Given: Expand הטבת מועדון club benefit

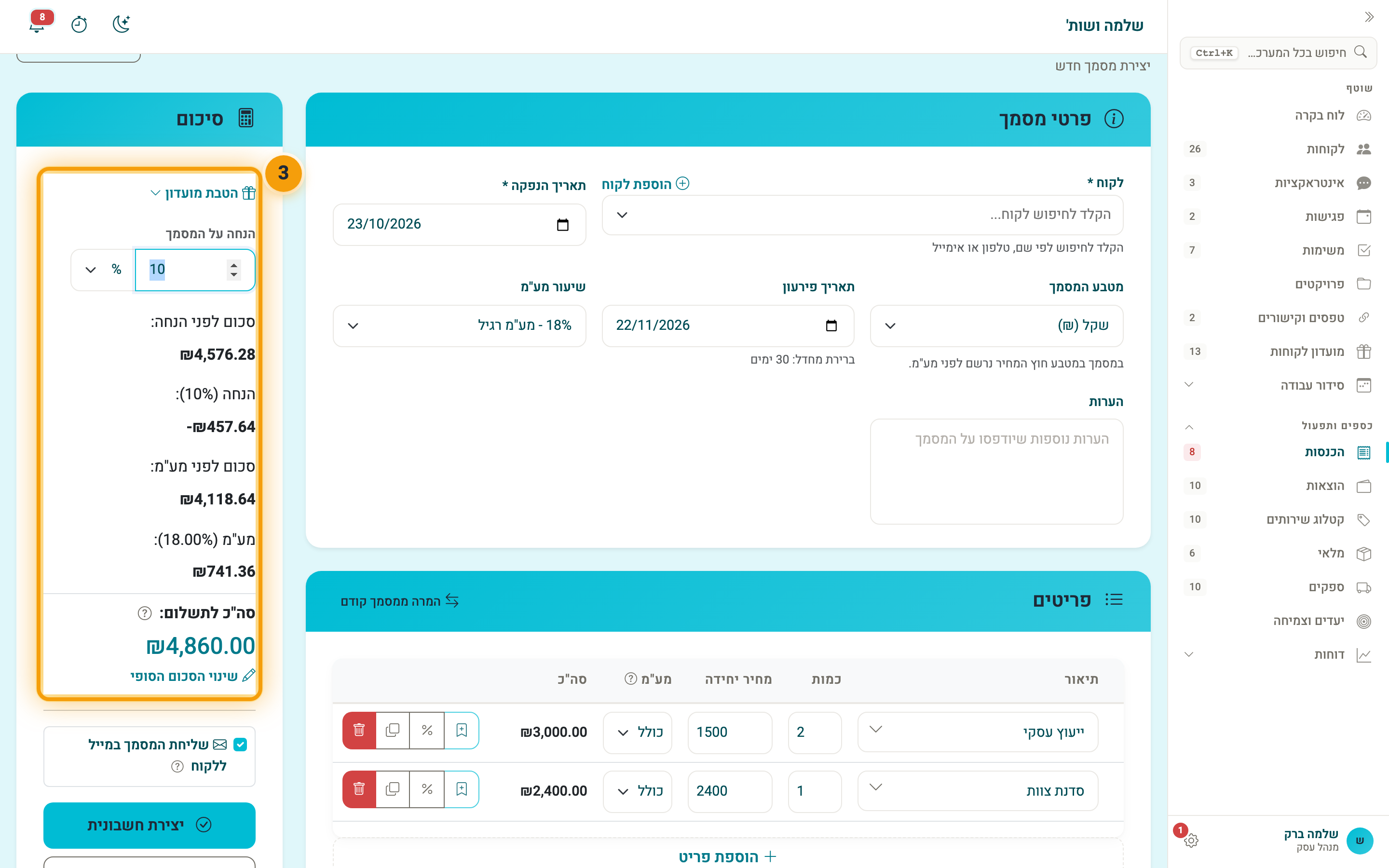Looking at the screenshot, I should (203, 193).
